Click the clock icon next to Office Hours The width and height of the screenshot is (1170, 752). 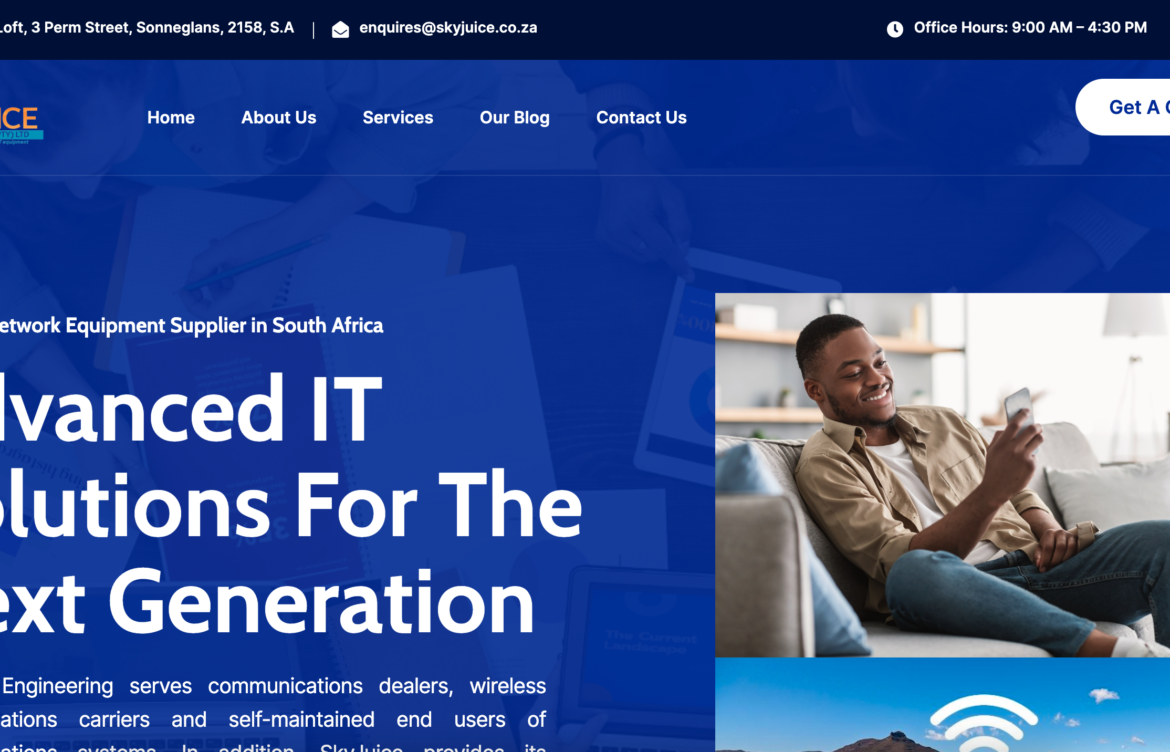[x=895, y=29]
